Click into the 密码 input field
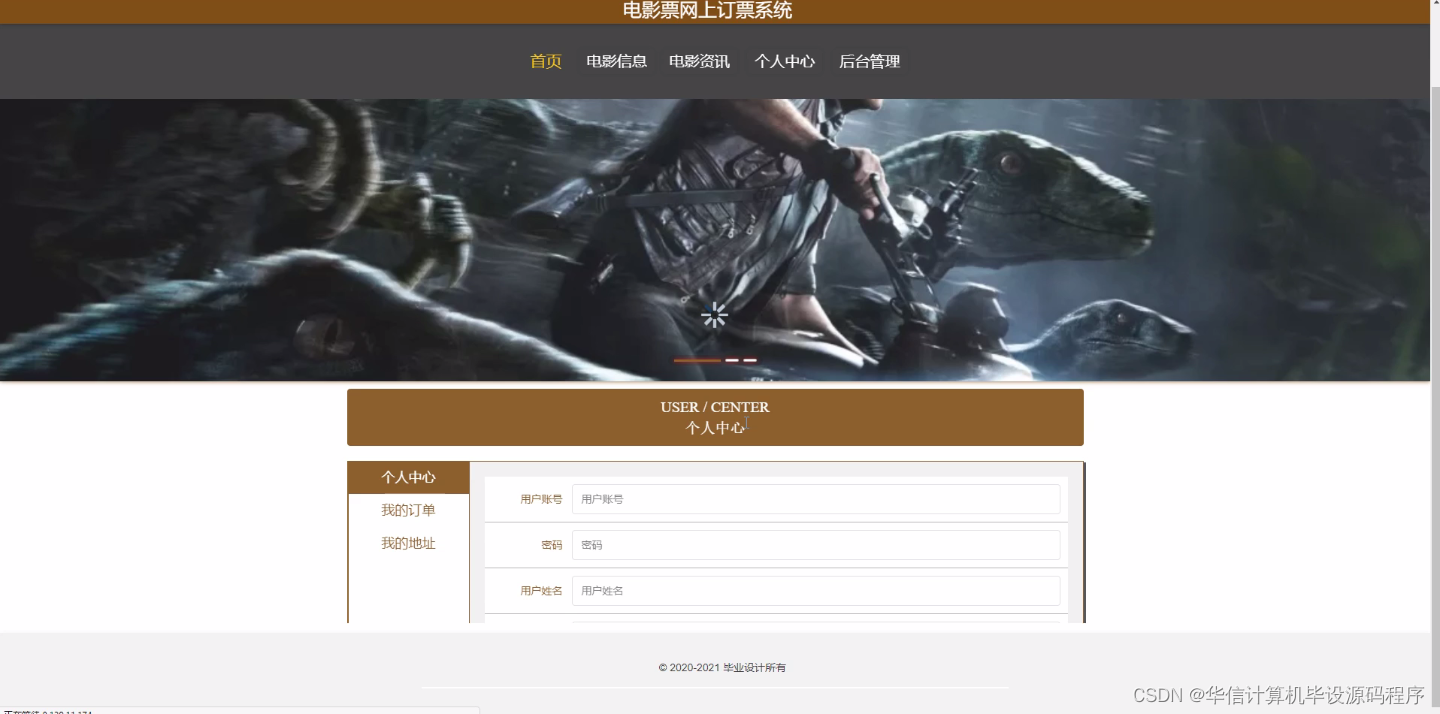The width and height of the screenshot is (1440, 714). (816, 545)
